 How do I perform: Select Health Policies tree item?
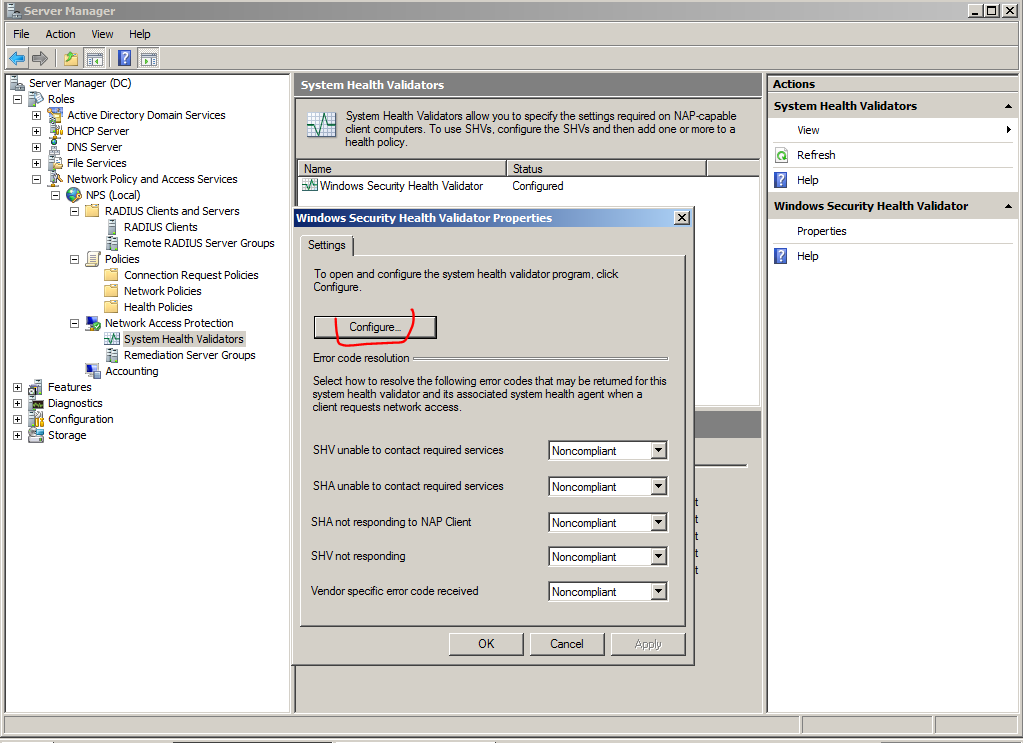[158, 307]
